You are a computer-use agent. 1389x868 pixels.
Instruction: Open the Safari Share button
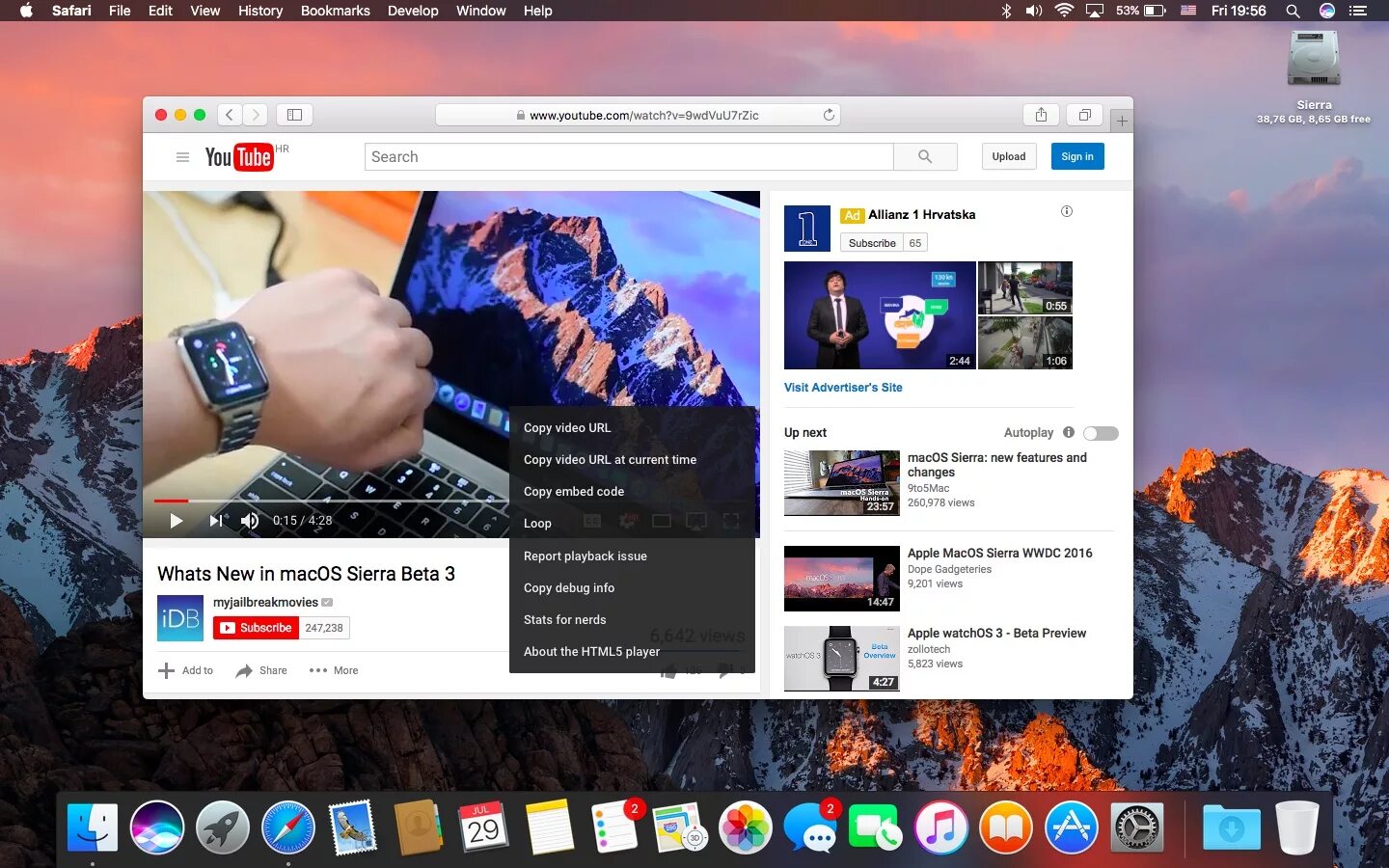tap(1041, 115)
